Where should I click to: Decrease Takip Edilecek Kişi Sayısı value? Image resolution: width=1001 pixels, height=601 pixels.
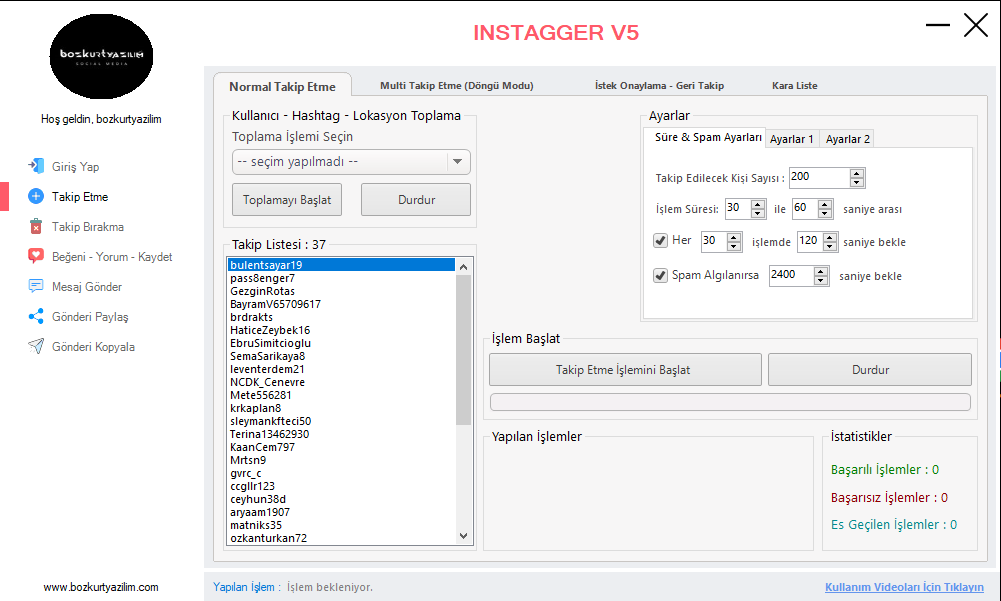[x=857, y=182]
